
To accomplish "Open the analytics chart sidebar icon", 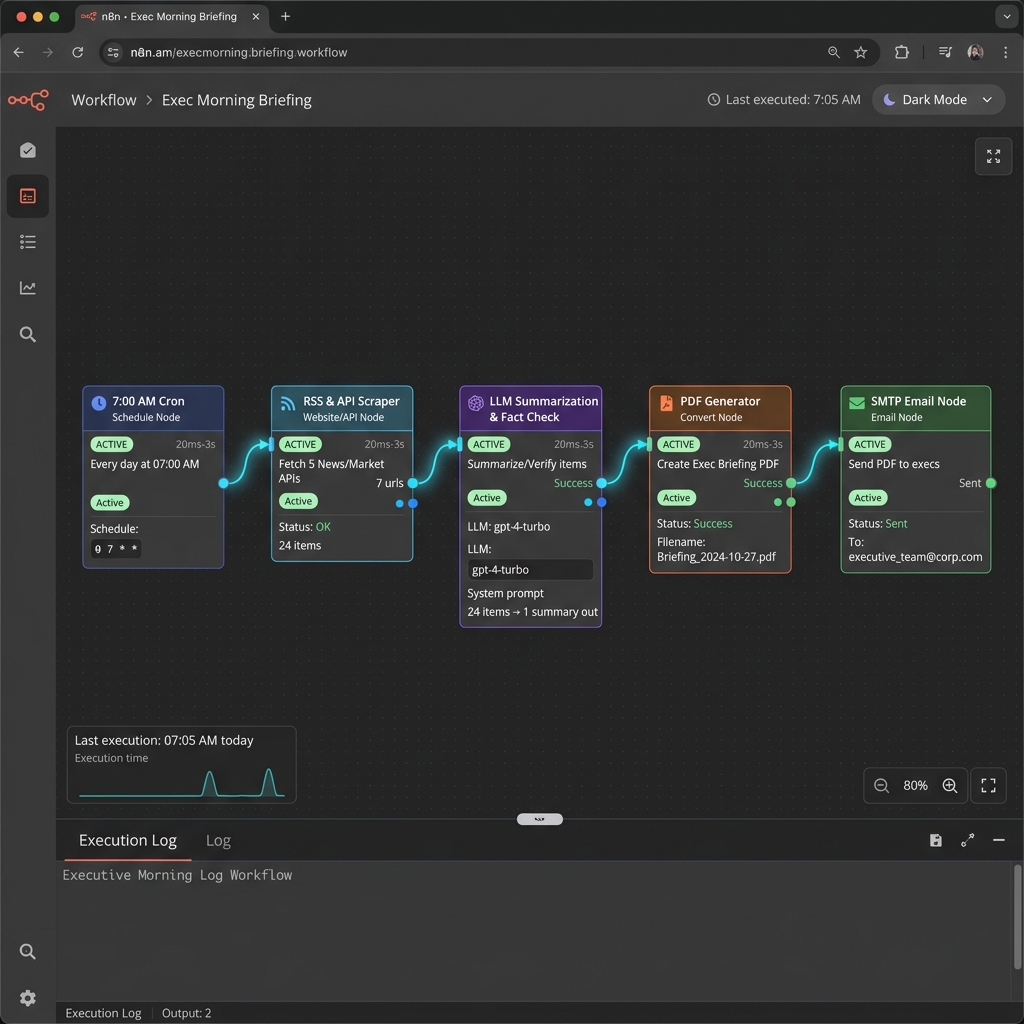I will click(x=27, y=288).
